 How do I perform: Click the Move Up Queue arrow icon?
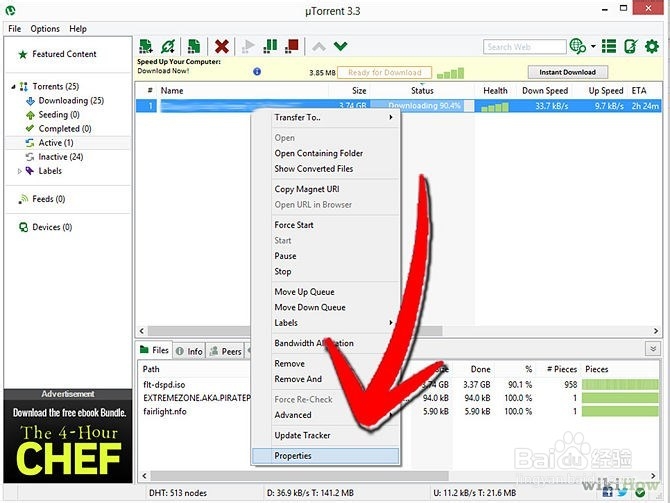(x=319, y=46)
